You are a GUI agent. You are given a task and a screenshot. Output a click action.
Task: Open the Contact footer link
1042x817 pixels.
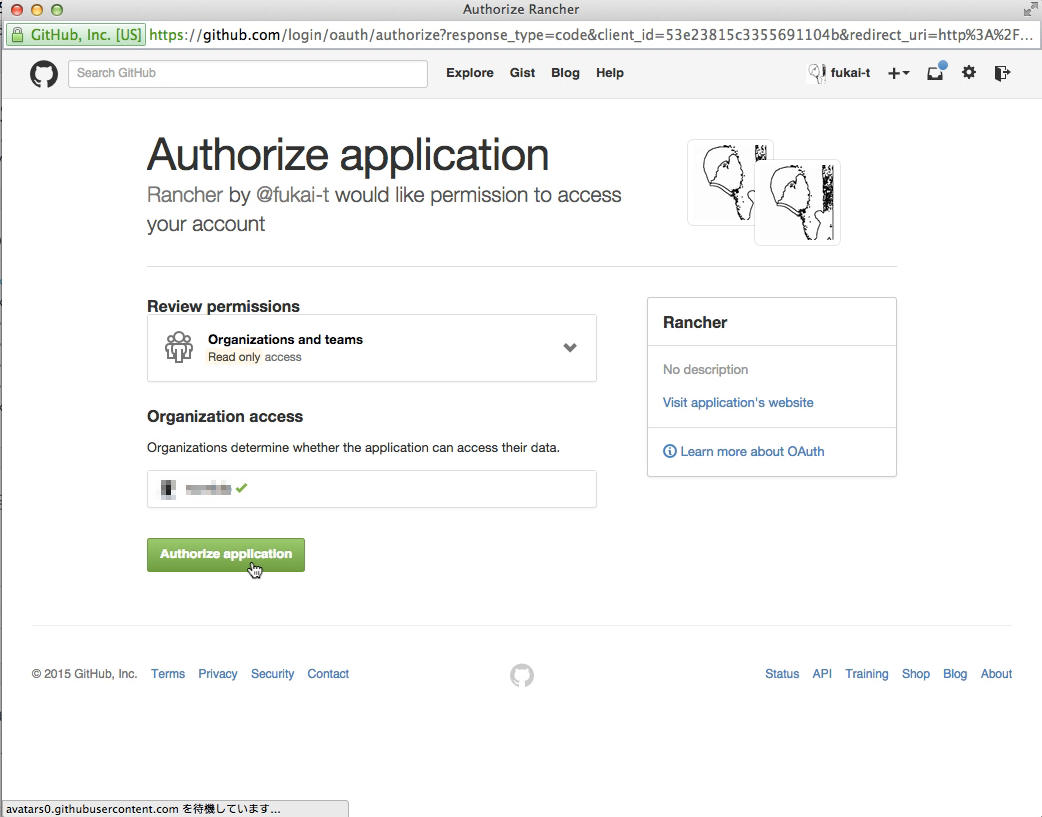pyautogui.click(x=328, y=673)
